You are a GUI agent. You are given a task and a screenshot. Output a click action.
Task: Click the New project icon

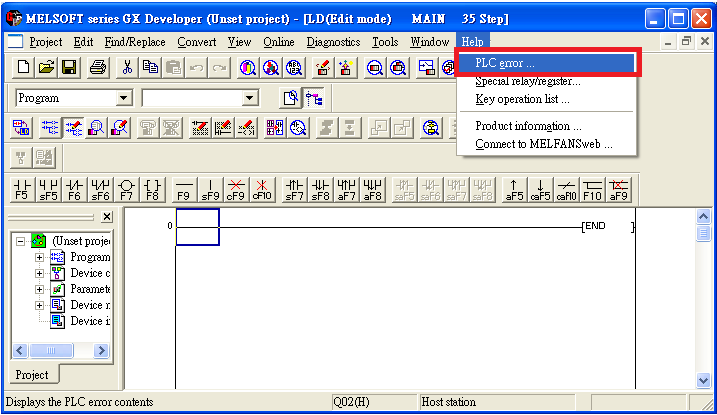coord(23,68)
